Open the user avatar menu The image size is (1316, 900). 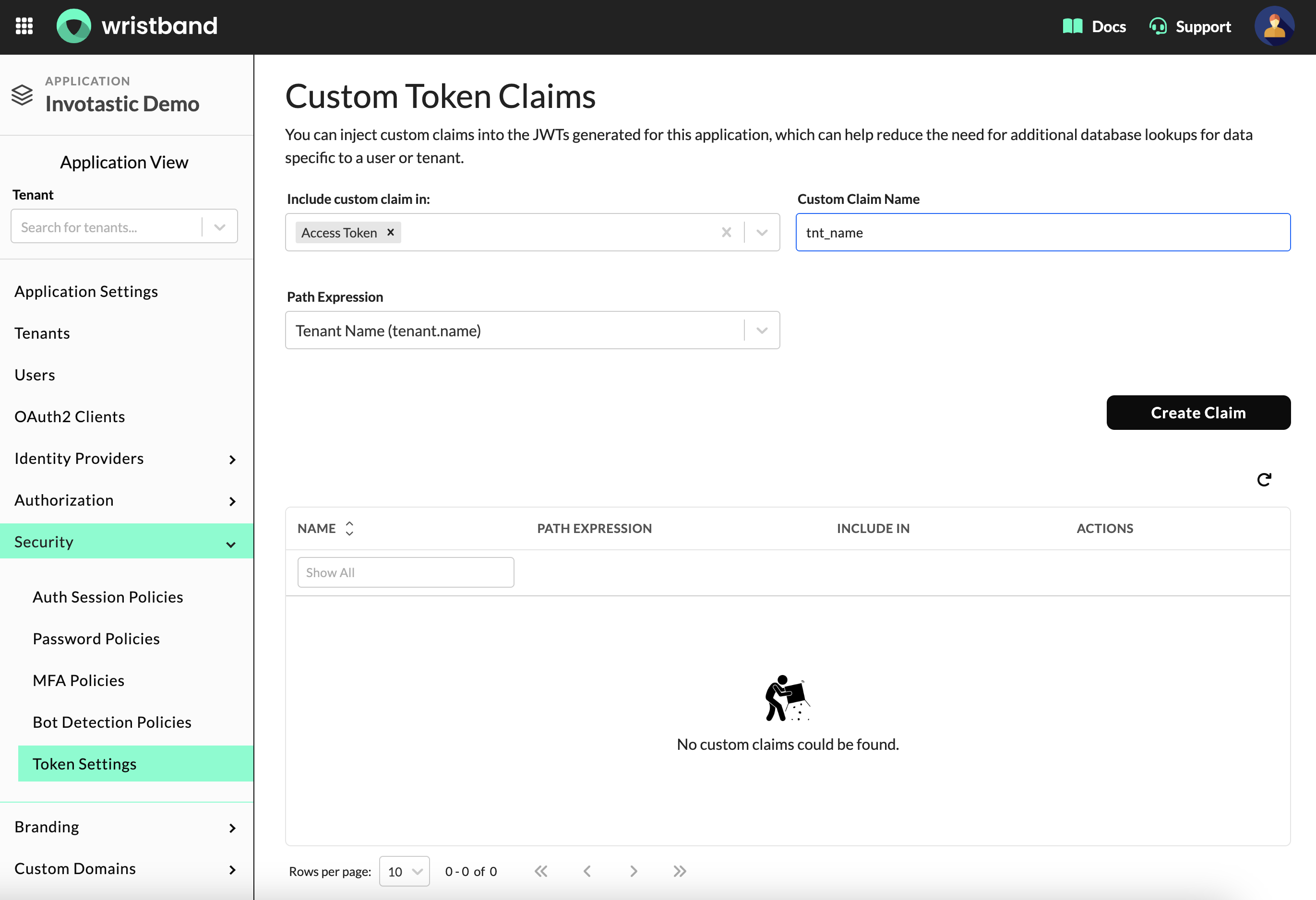1274,26
